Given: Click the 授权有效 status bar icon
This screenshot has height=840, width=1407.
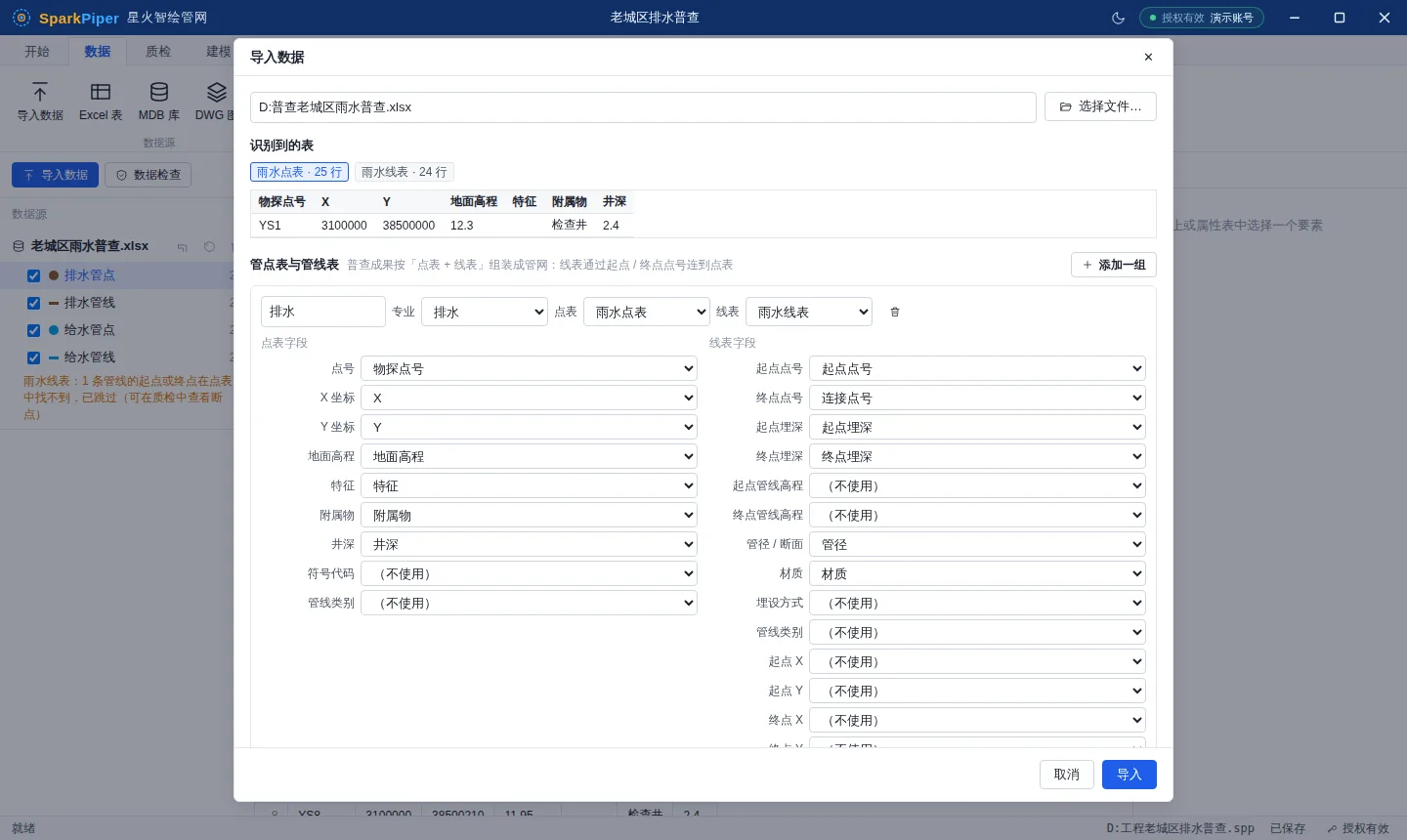Looking at the screenshot, I should 1332,828.
